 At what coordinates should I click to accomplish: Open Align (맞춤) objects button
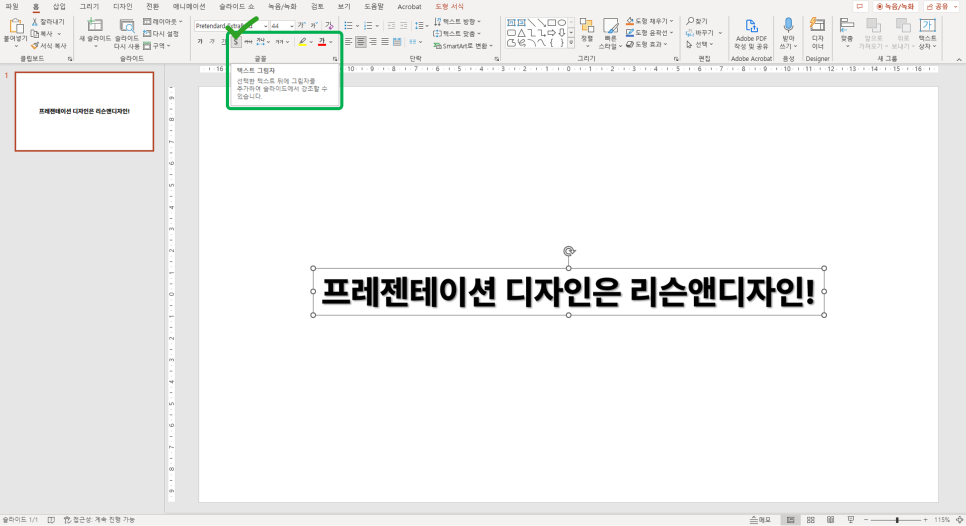(x=847, y=33)
